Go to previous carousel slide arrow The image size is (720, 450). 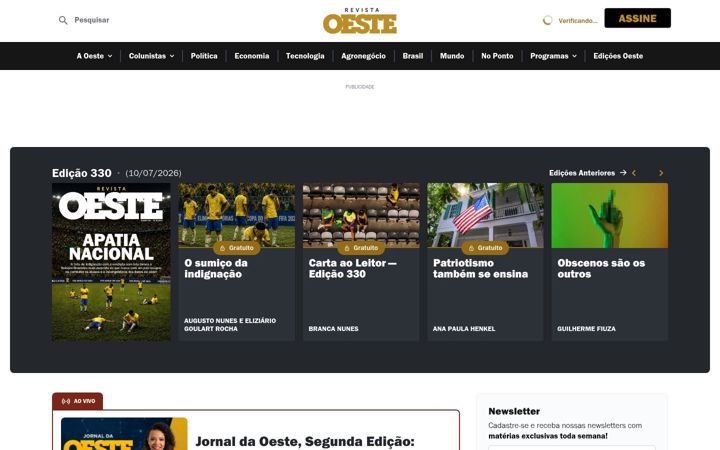pyautogui.click(x=634, y=173)
